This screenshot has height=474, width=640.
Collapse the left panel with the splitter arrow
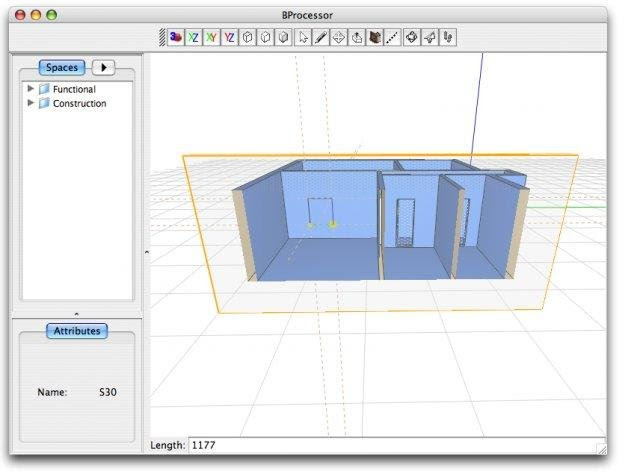pos(147,252)
